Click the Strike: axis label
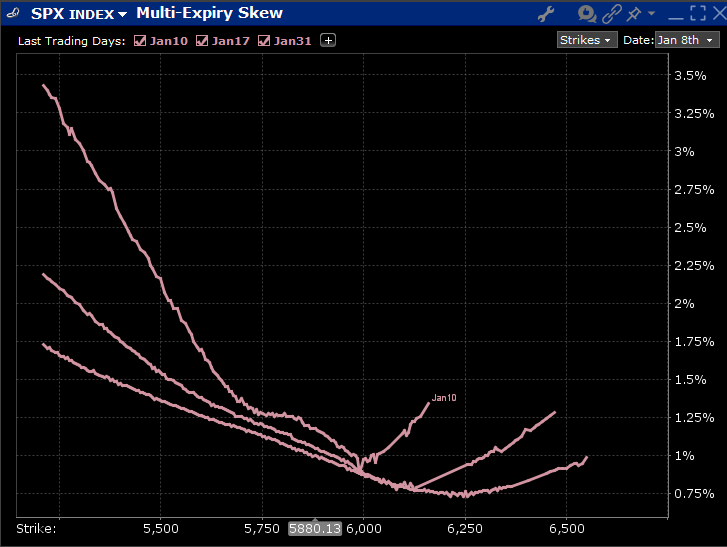The image size is (727, 547). 36,528
